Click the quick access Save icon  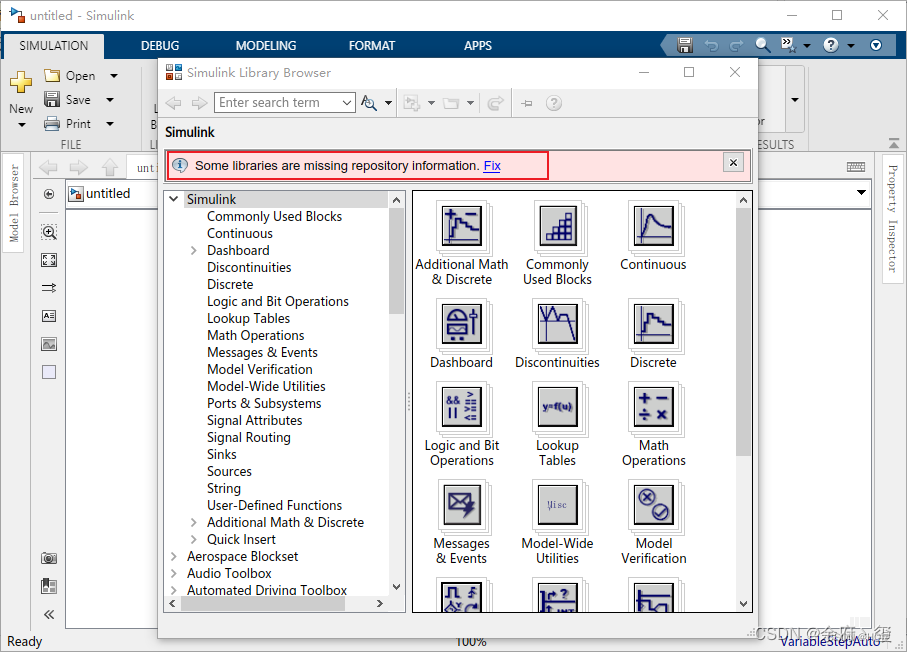(x=685, y=45)
